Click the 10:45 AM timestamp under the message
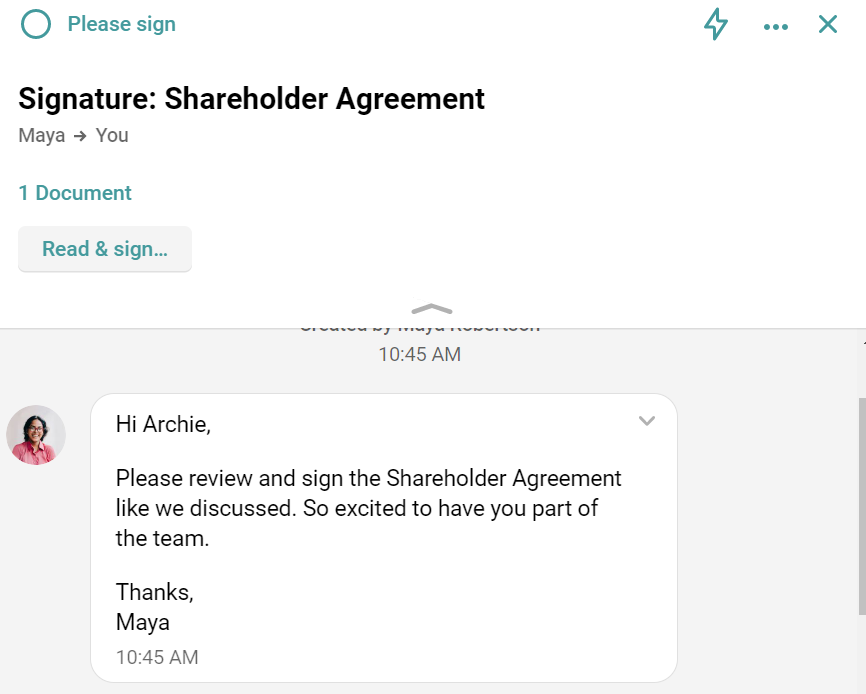This screenshot has width=866, height=694. pyautogui.click(x=156, y=657)
